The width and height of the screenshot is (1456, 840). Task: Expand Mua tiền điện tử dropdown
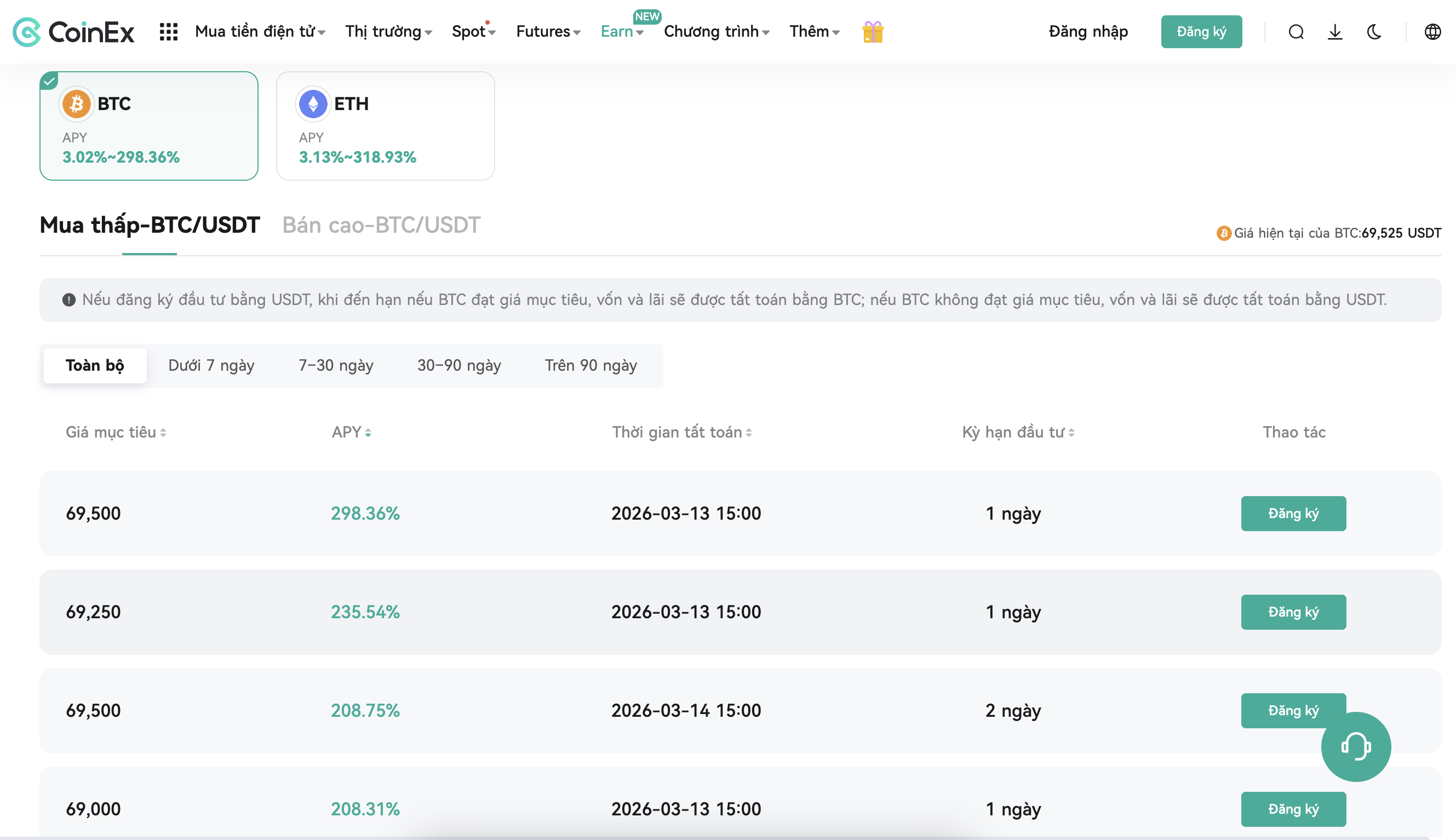click(x=260, y=32)
